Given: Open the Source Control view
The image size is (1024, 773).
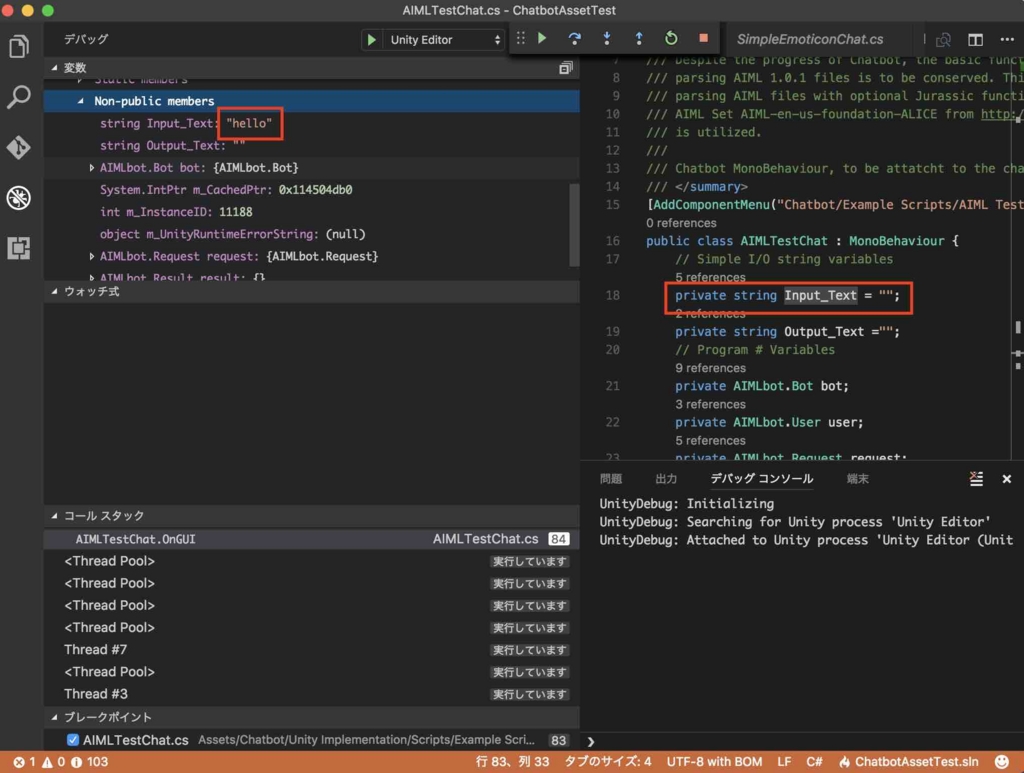Looking at the screenshot, I should (19, 147).
